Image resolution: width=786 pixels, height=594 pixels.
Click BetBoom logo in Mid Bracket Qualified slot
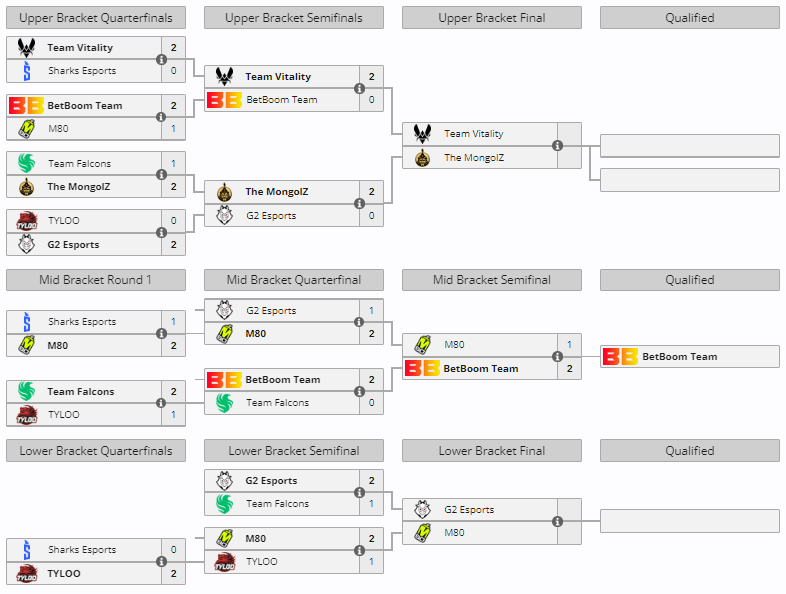[621, 356]
